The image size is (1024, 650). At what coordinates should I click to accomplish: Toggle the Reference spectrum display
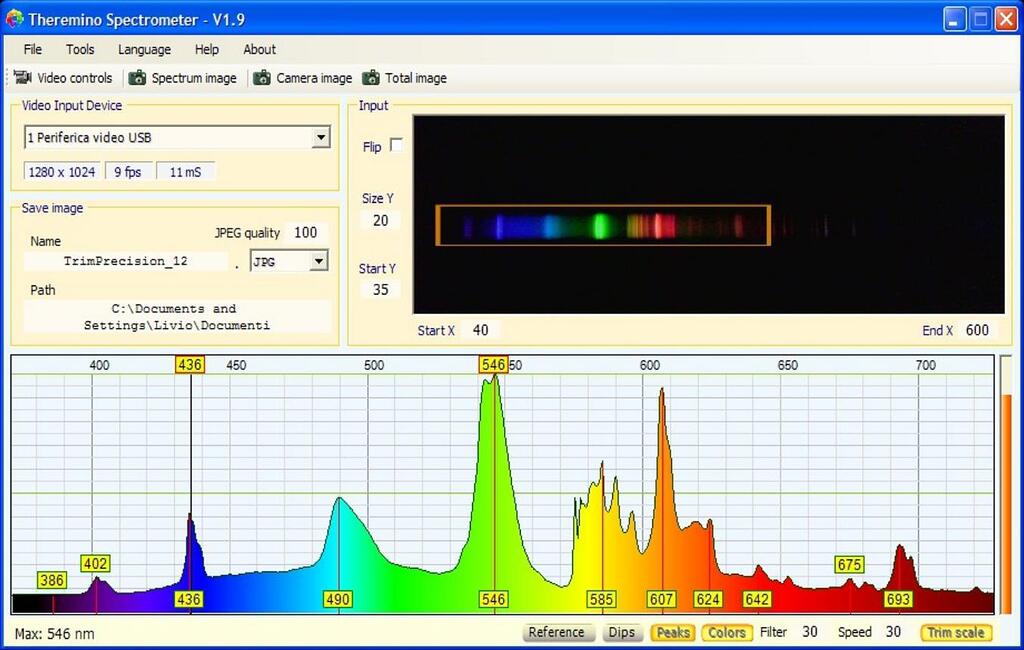(x=558, y=632)
